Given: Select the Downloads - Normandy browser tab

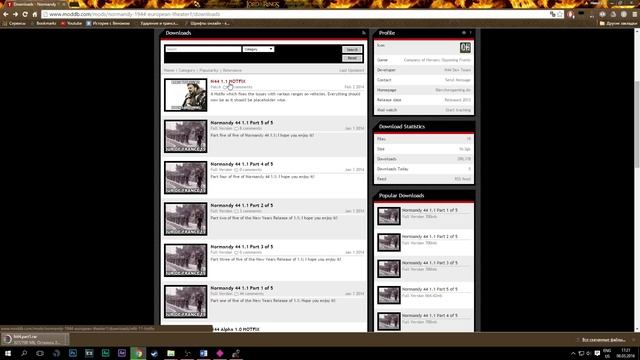Looking at the screenshot, I should [x=36, y=4].
